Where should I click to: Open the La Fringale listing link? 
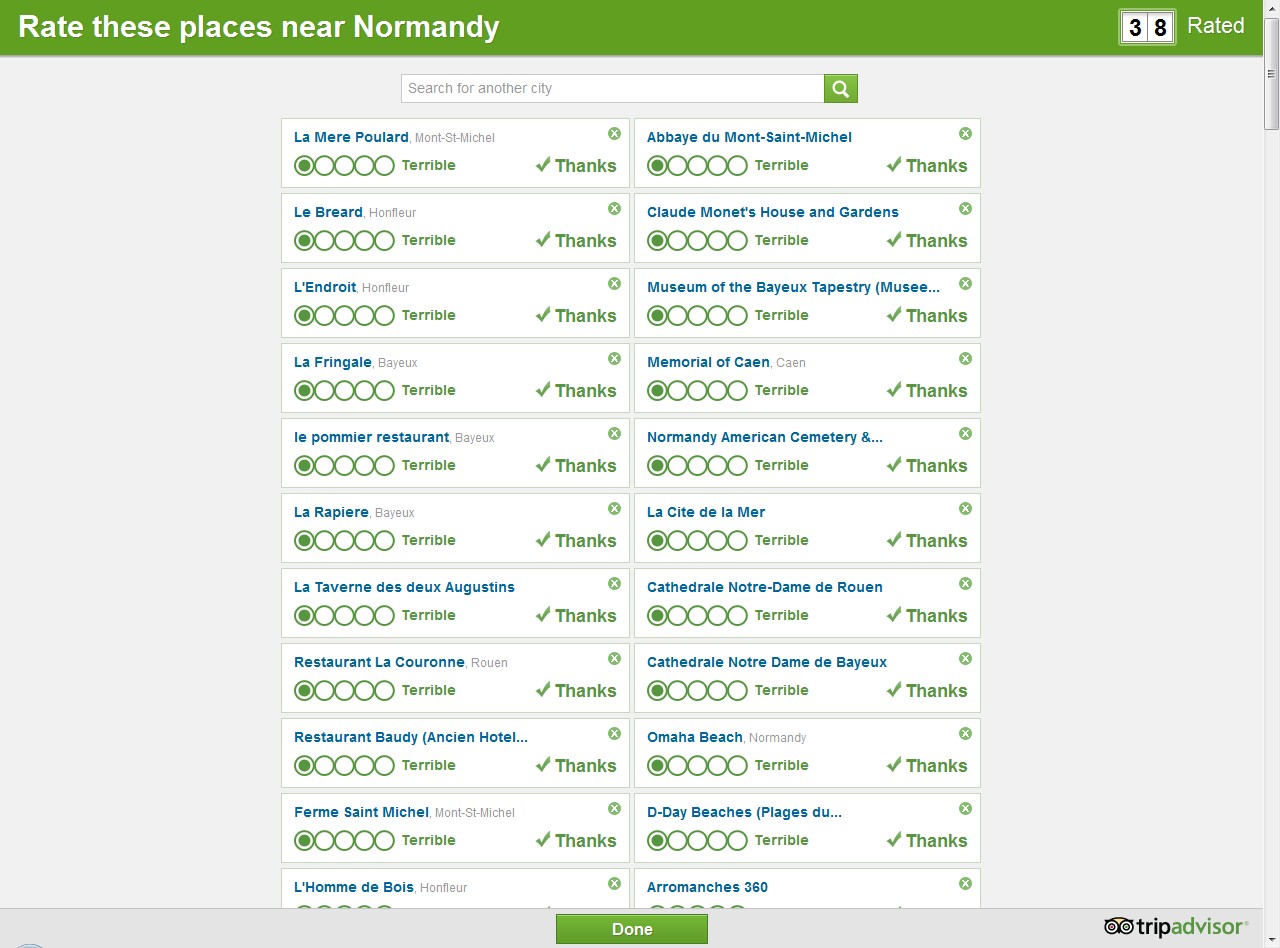tap(333, 362)
